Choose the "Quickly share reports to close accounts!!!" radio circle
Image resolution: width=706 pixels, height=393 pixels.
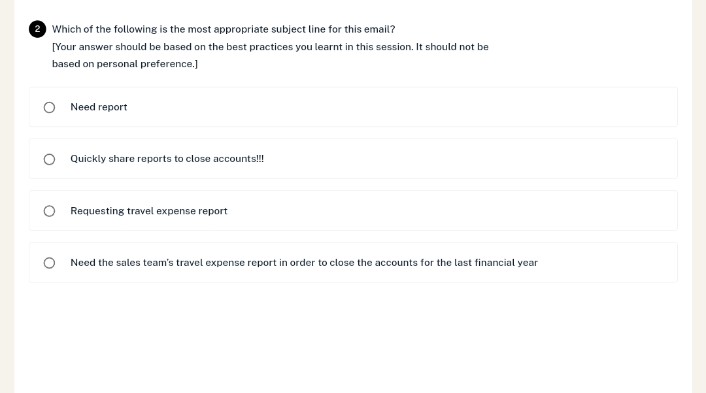tap(50, 159)
